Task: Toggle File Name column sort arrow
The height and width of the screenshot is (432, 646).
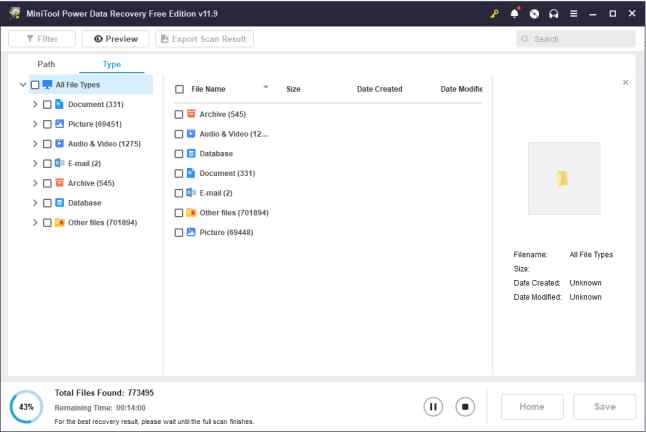Action: [x=266, y=87]
